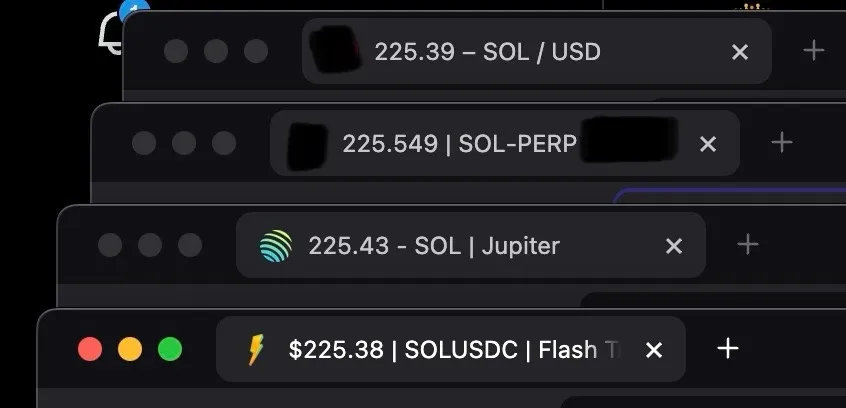Click leftmost gray button of Jupiter window
The height and width of the screenshot is (408, 846).
coord(110,245)
